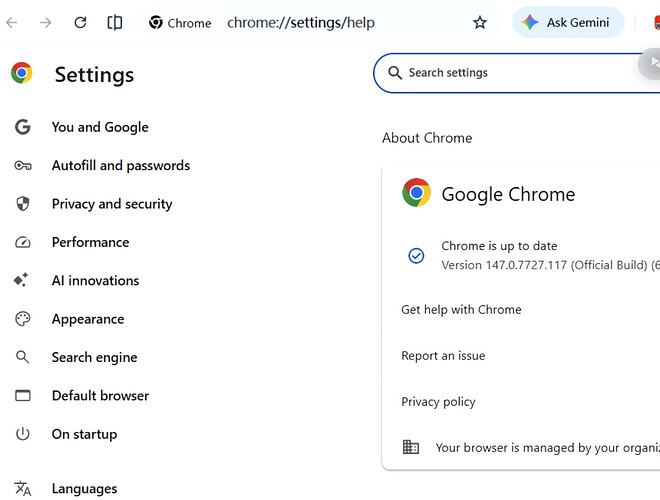660x500 pixels.
Task: Go back using the browser back arrow
Action: [12, 22]
